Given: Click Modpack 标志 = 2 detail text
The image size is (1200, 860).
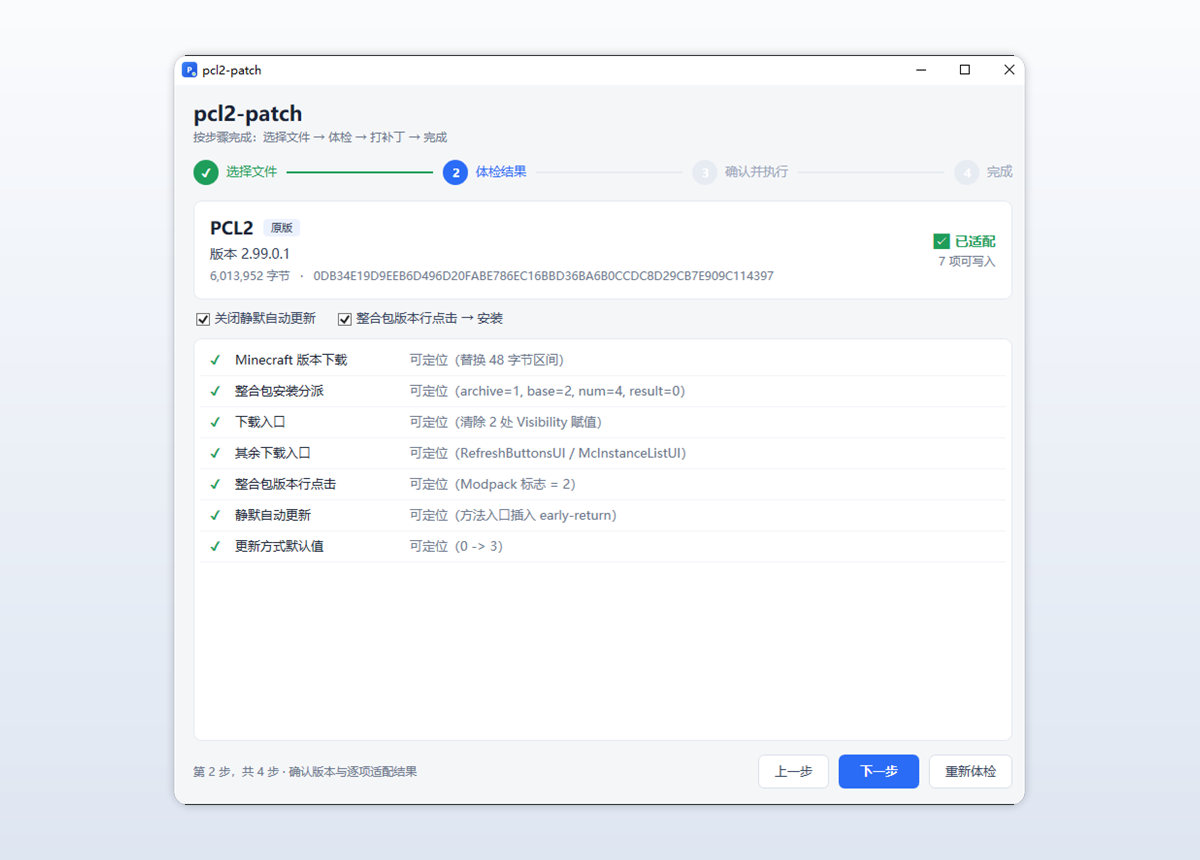Looking at the screenshot, I should point(493,484).
